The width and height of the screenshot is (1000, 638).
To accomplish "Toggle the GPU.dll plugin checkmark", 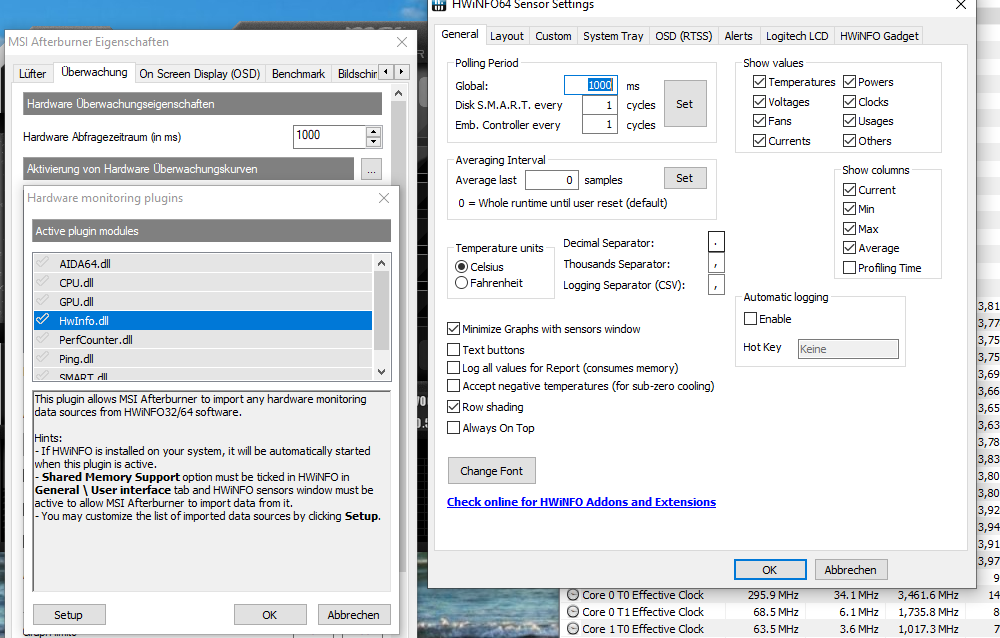I will [x=43, y=301].
